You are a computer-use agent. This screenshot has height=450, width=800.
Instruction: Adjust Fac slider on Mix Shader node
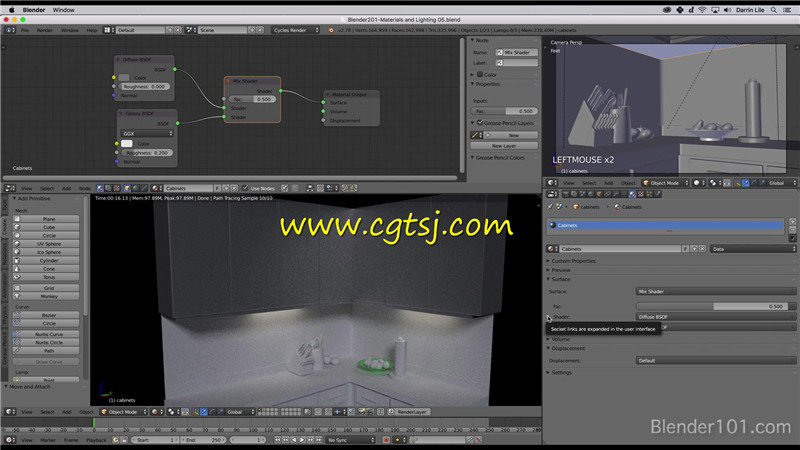click(x=253, y=99)
